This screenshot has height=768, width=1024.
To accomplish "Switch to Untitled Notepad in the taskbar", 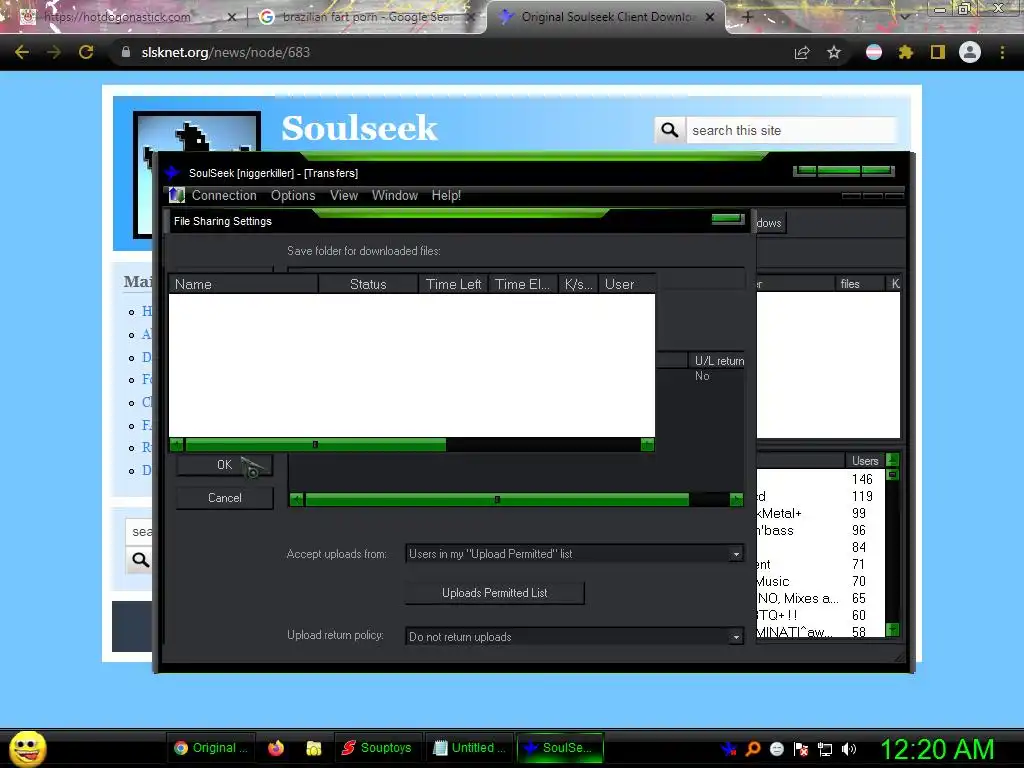I will click(x=470, y=748).
